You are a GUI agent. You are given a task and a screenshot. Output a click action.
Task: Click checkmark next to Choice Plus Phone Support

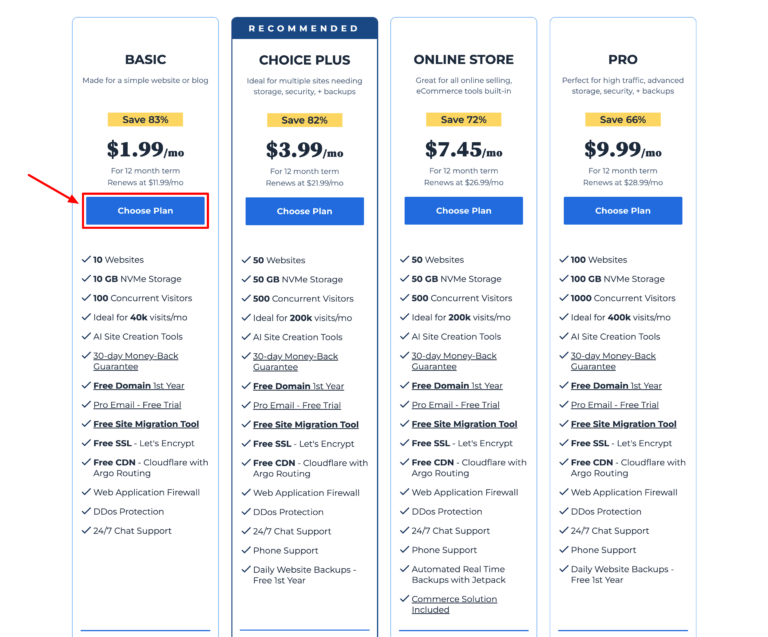click(x=246, y=551)
